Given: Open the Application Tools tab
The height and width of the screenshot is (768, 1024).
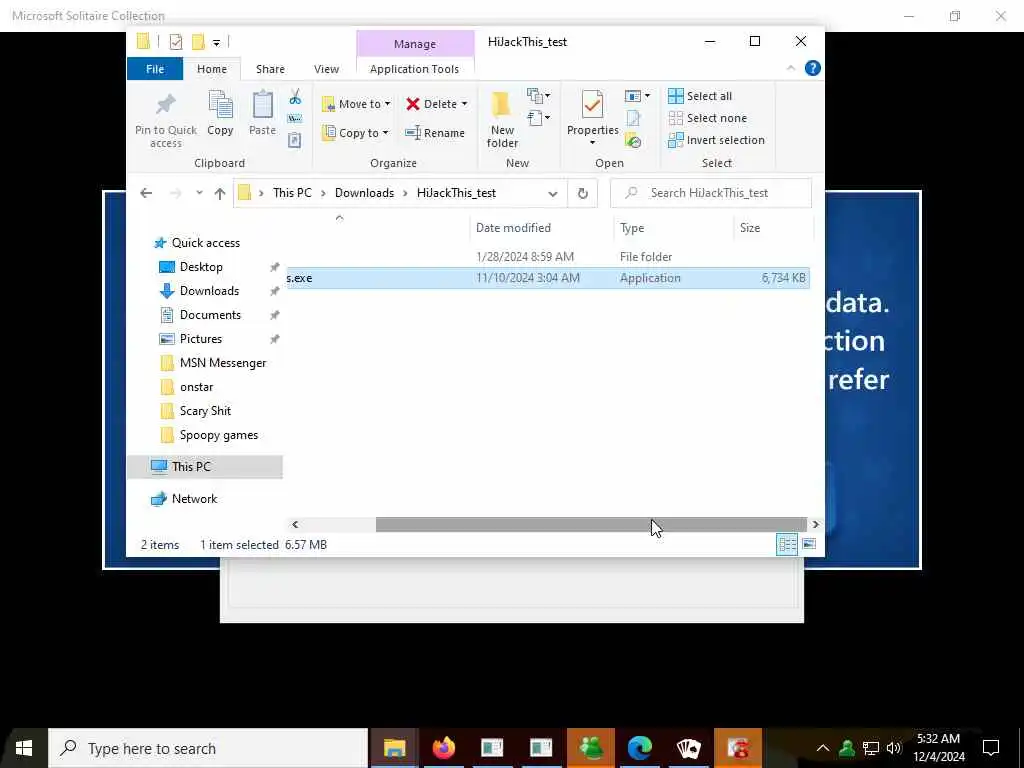Looking at the screenshot, I should point(414,69).
